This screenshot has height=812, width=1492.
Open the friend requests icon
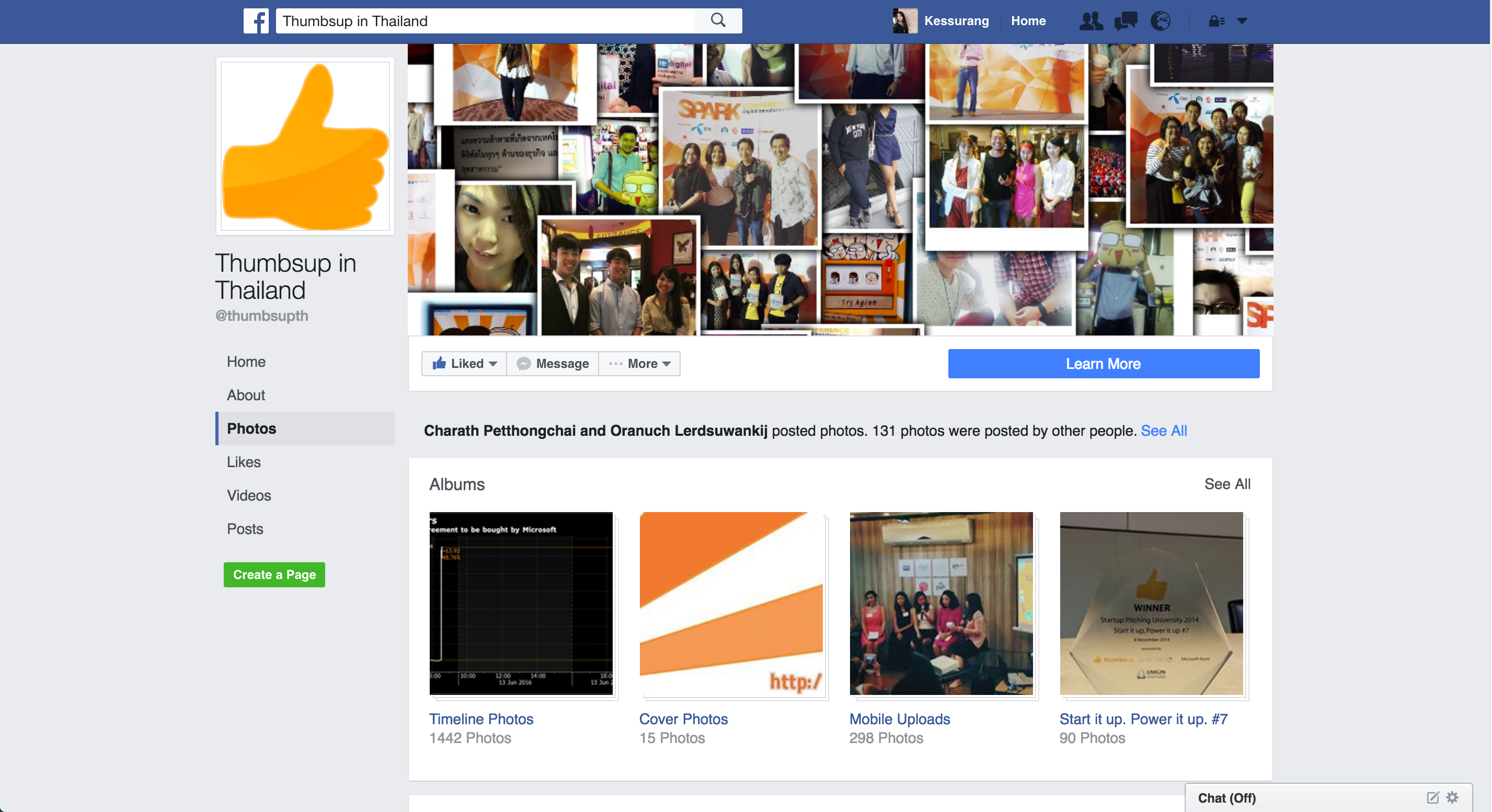pos(1091,21)
